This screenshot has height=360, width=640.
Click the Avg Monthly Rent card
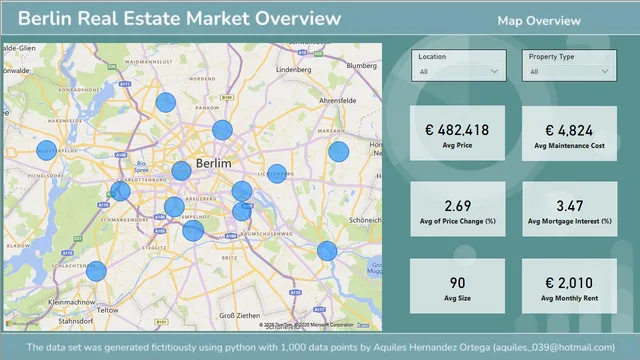569,286
